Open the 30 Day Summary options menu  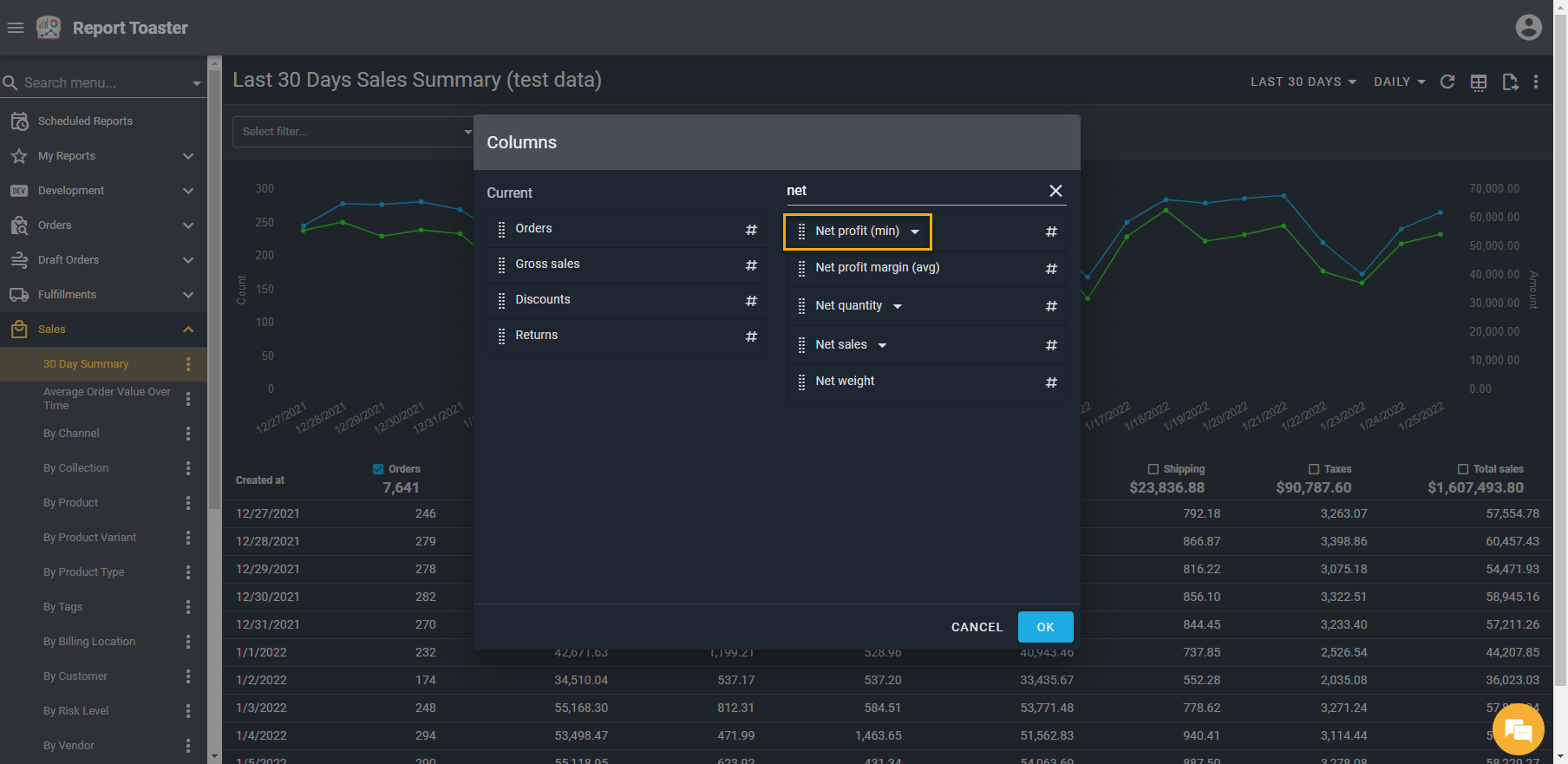[x=188, y=364]
